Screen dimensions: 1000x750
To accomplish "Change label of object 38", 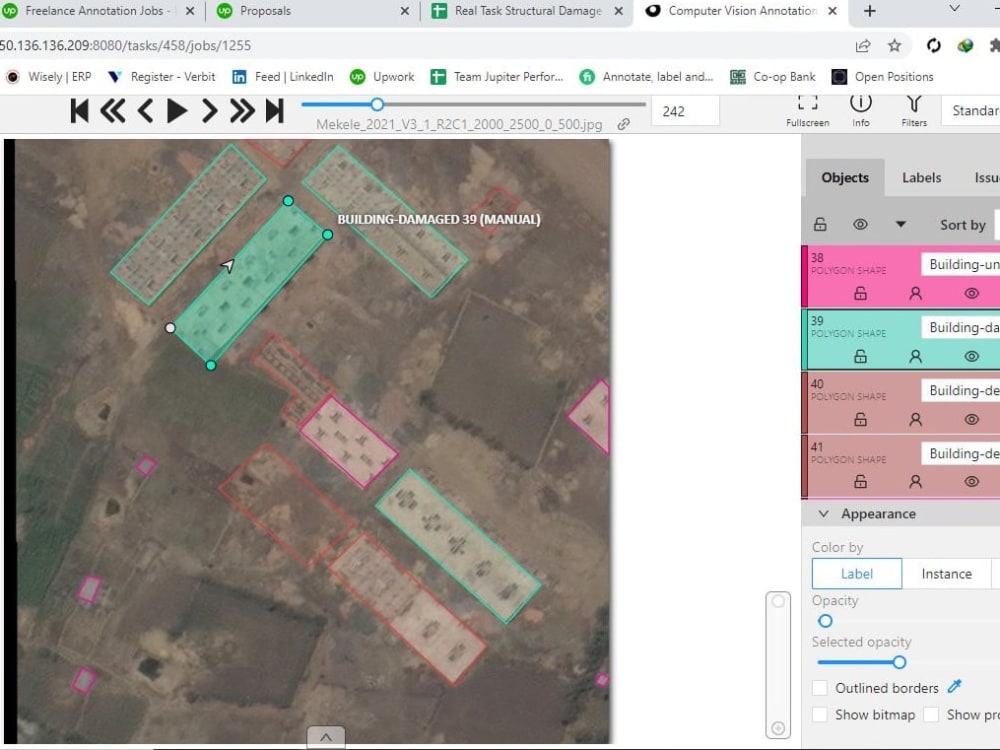I will point(960,264).
